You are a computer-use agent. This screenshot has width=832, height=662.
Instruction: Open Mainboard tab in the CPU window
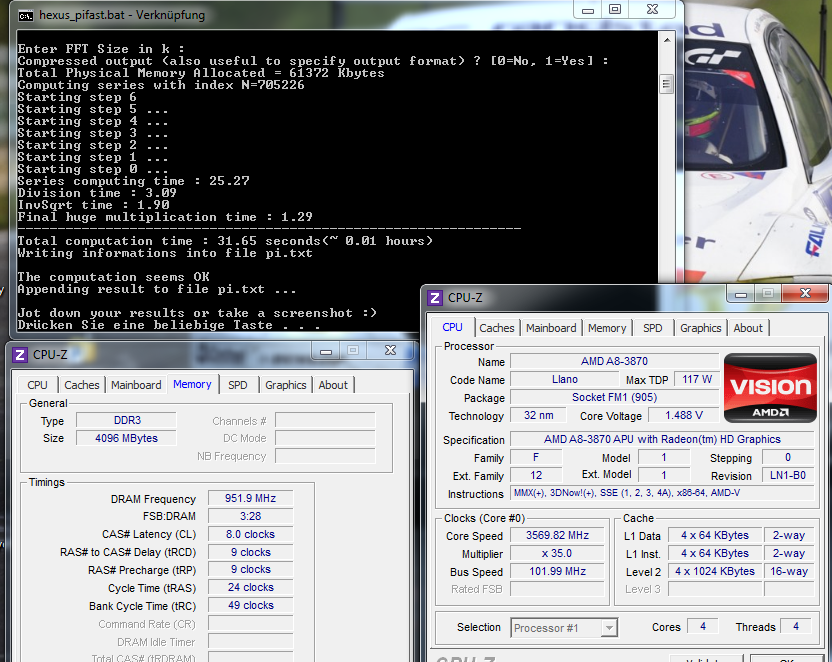coord(551,328)
